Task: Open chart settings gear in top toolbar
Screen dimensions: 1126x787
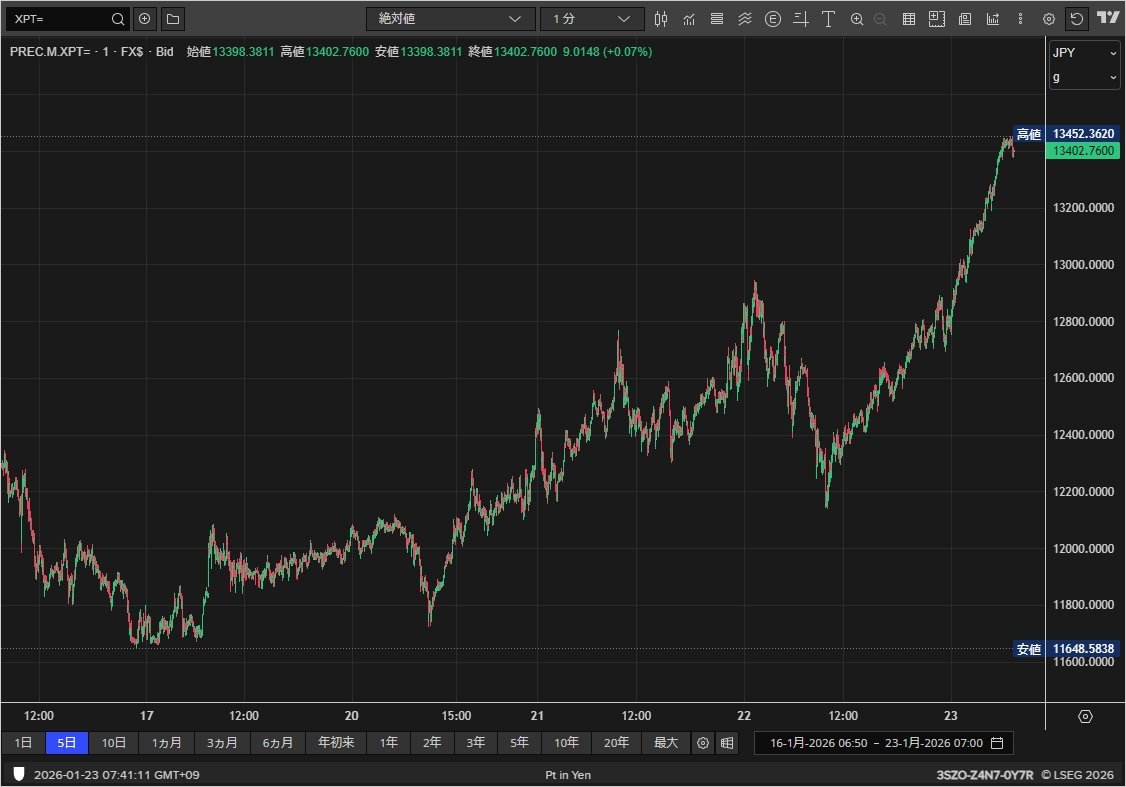Action: 1048,19
